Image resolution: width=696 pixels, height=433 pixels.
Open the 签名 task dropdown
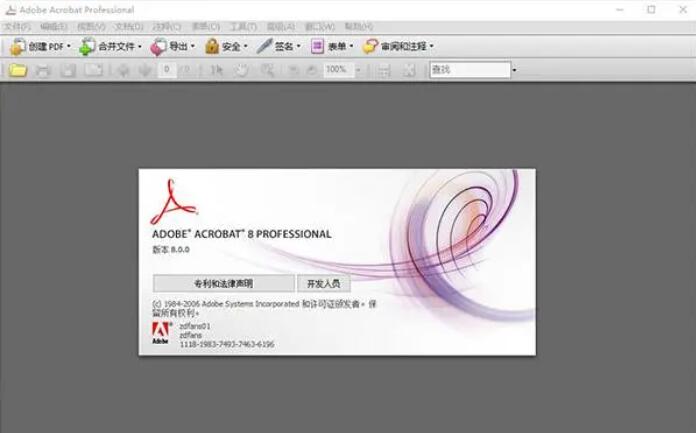click(x=279, y=46)
